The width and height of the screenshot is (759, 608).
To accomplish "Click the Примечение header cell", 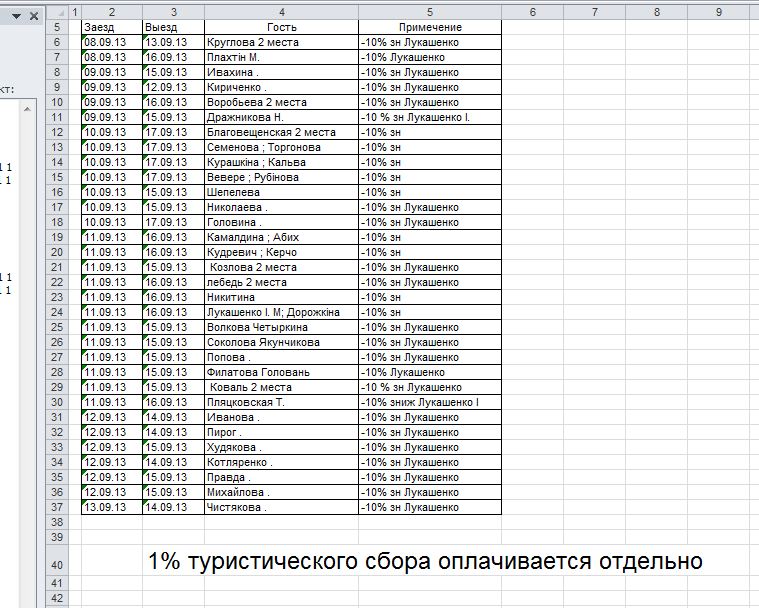I will pos(430,27).
